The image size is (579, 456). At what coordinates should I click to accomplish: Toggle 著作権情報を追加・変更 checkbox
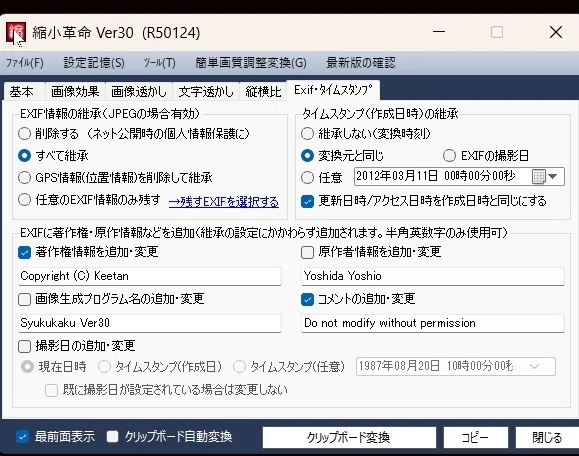(24, 253)
